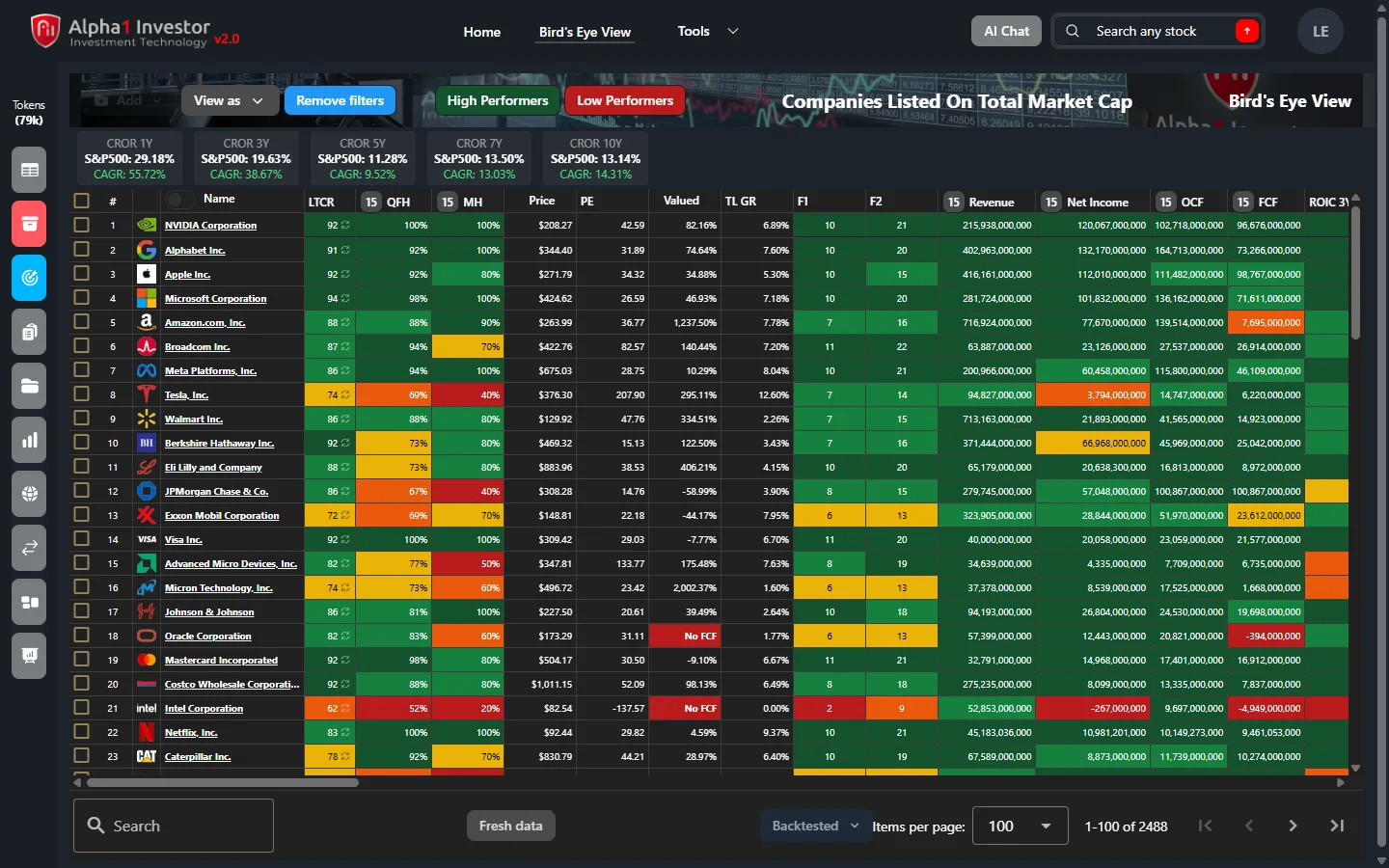Tick the Microsoft Corporation checkbox

(x=81, y=297)
